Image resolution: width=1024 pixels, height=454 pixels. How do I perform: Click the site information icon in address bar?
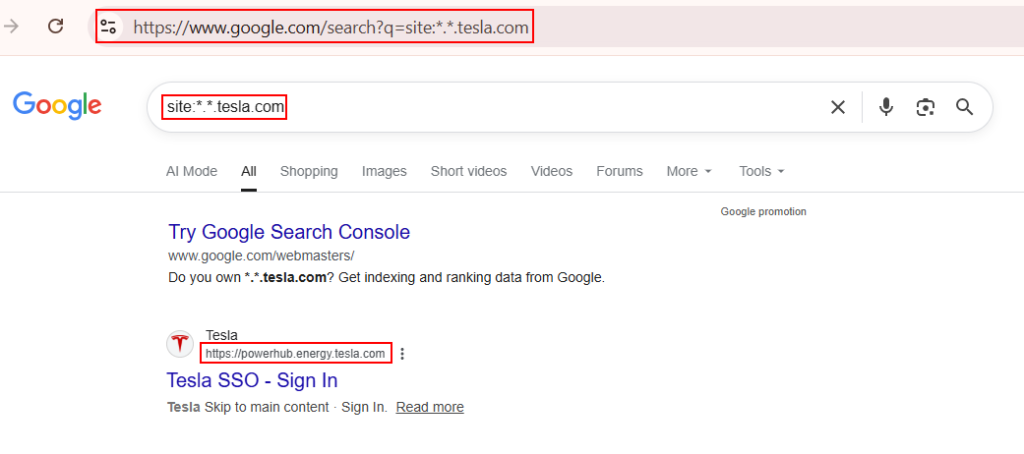pyautogui.click(x=109, y=28)
